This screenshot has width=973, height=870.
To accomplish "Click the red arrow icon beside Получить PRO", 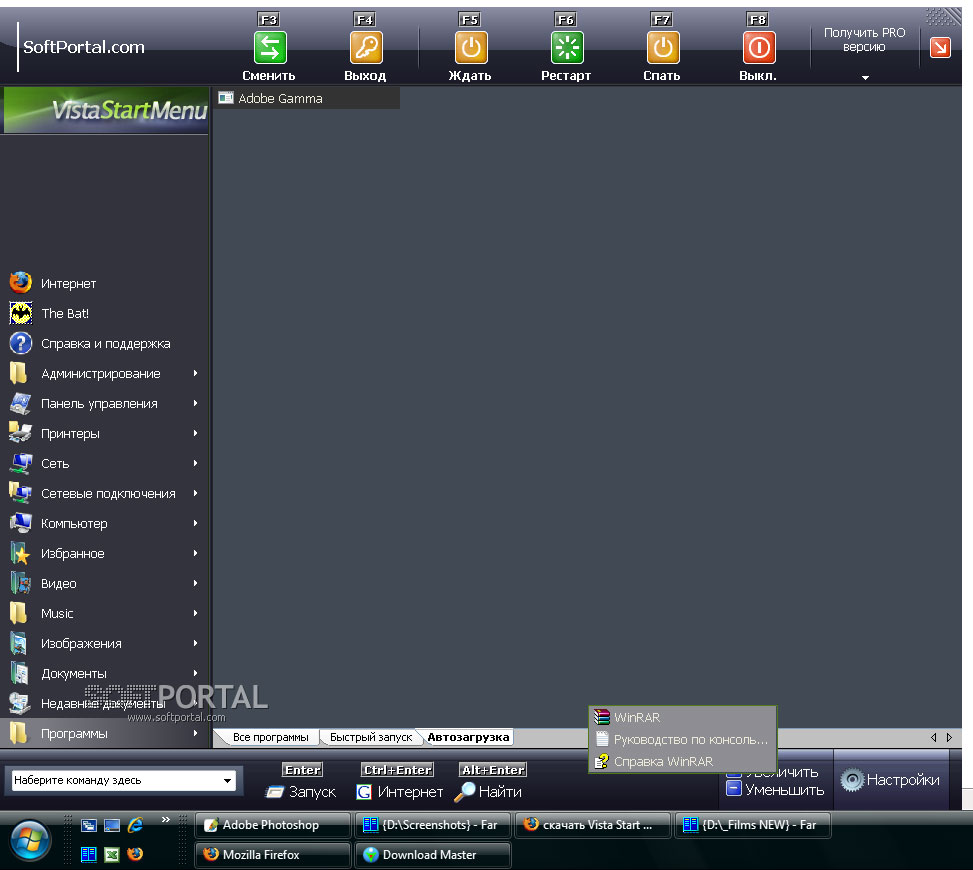I will (940, 47).
